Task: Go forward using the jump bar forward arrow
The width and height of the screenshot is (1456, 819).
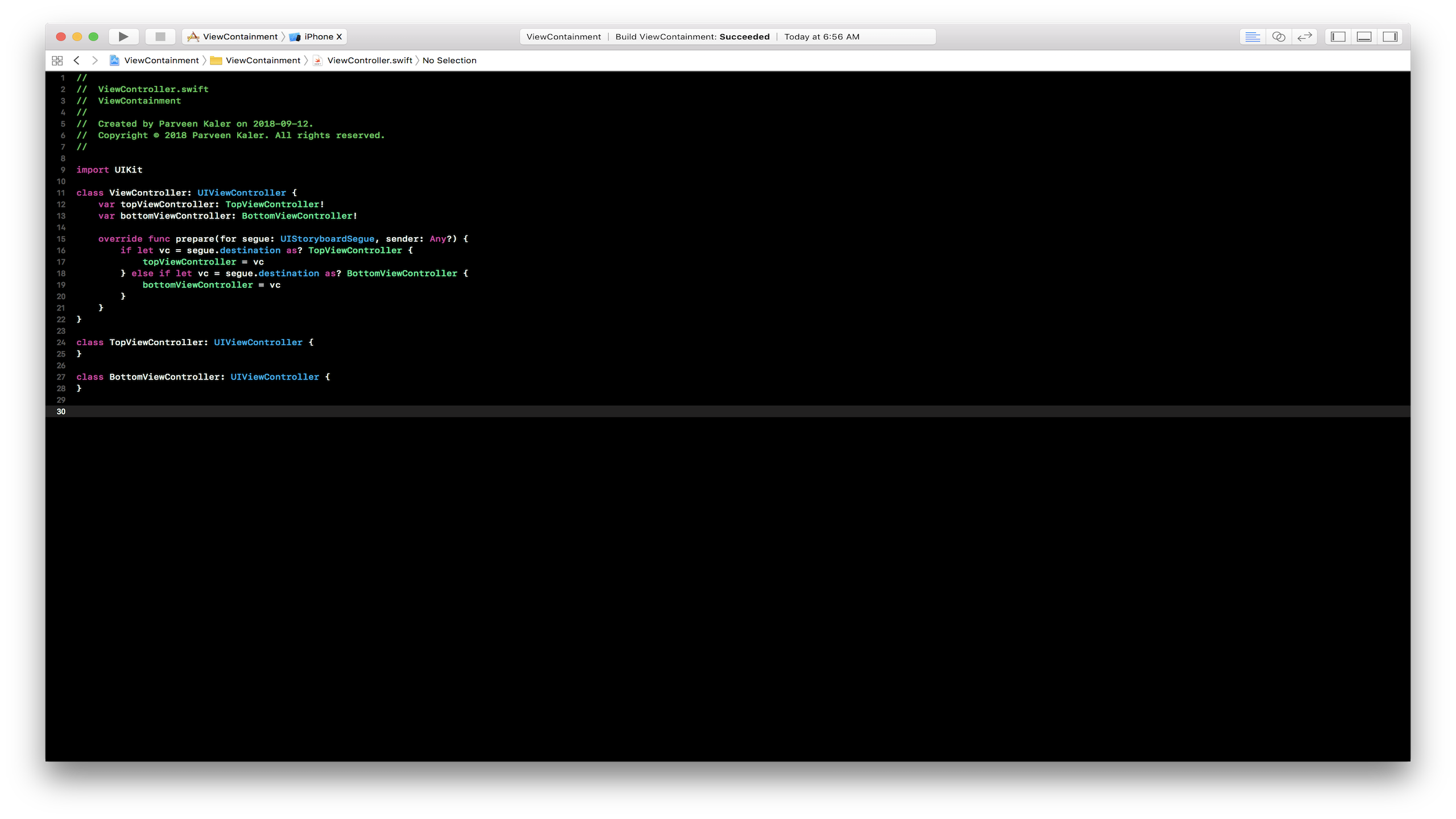Action: coord(94,60)
